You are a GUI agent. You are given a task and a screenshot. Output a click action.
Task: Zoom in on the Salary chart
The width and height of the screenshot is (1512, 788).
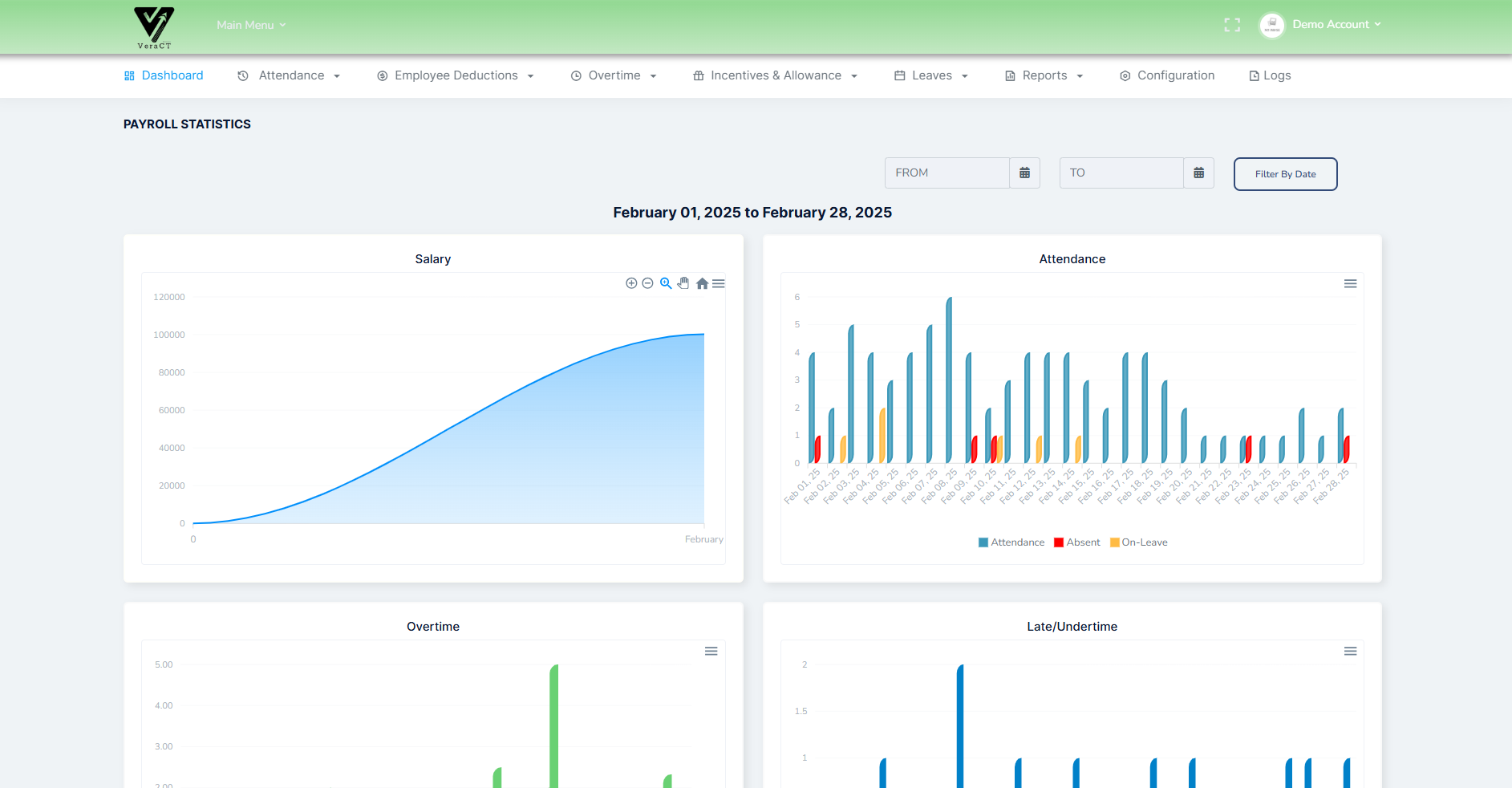point(630,283)
